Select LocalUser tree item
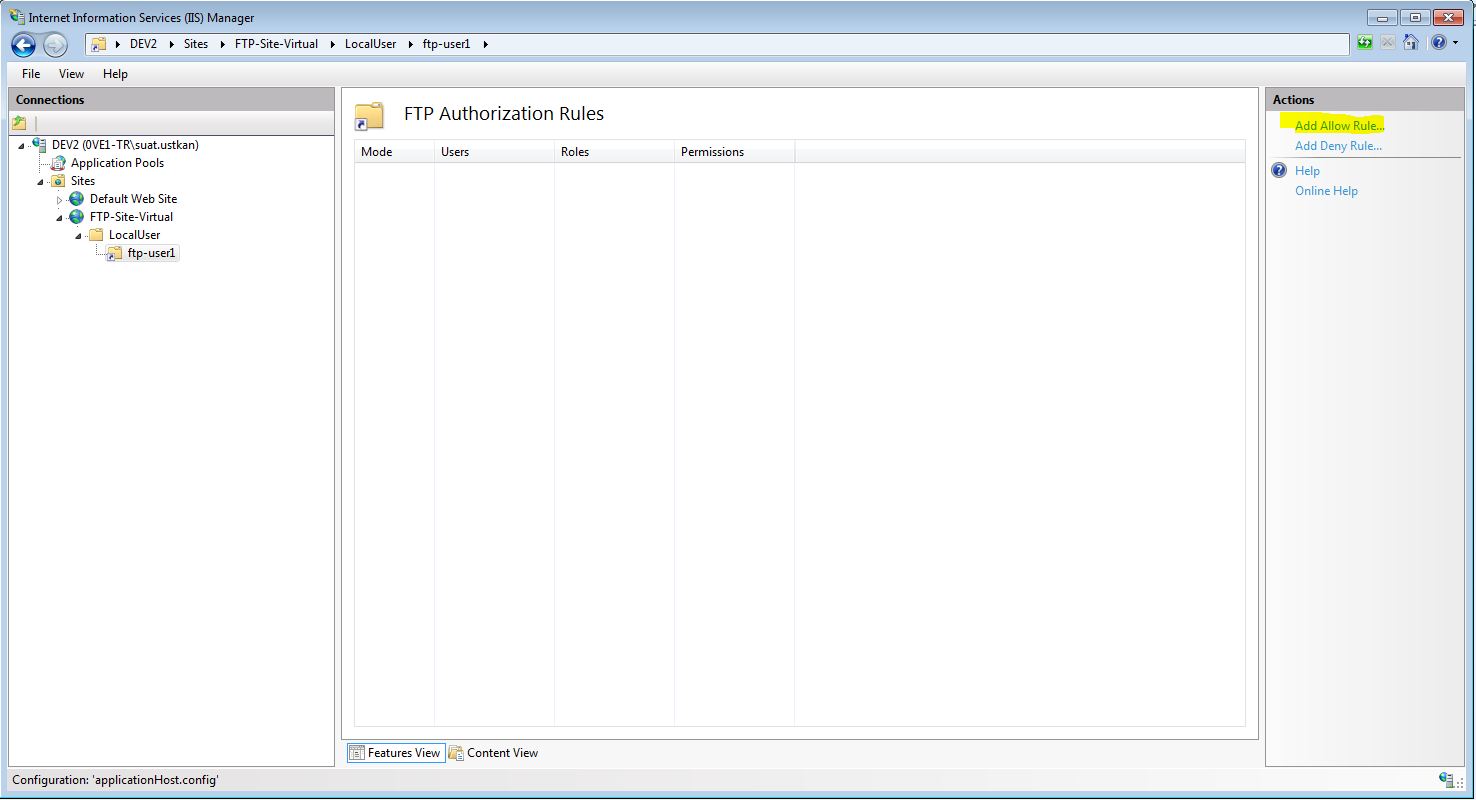The height and width of the screenshot is (800, 1476). tap(134, 235)
